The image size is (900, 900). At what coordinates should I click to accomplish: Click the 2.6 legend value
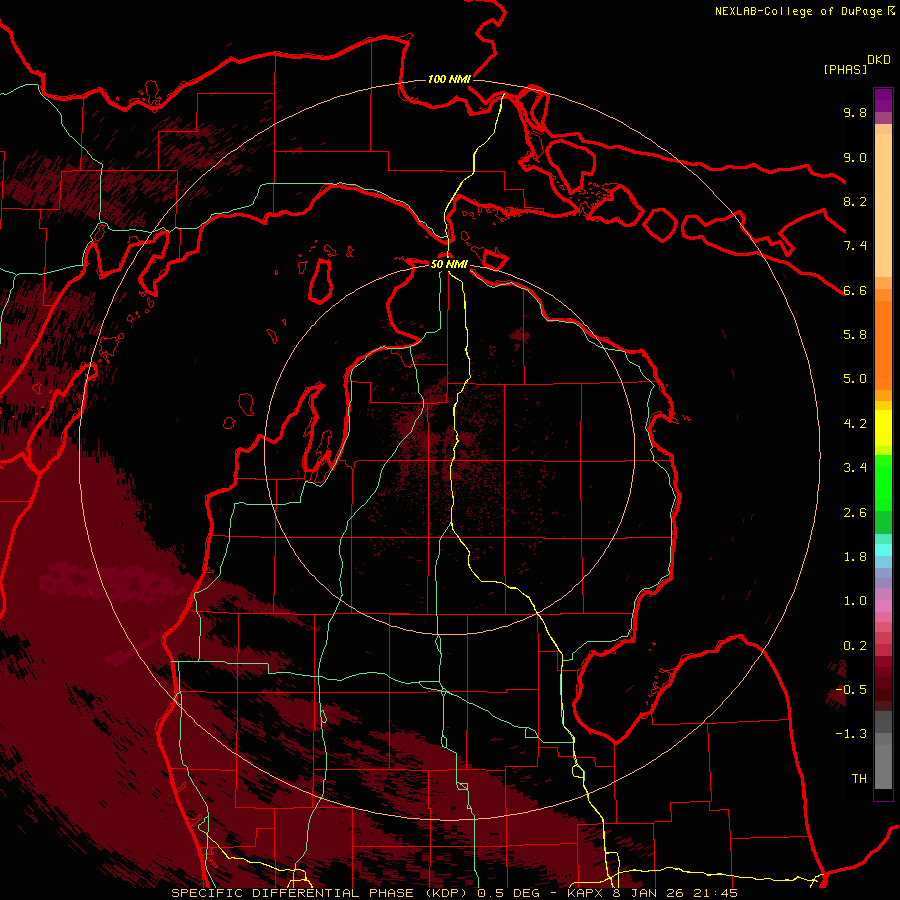[x=855, y=513]
